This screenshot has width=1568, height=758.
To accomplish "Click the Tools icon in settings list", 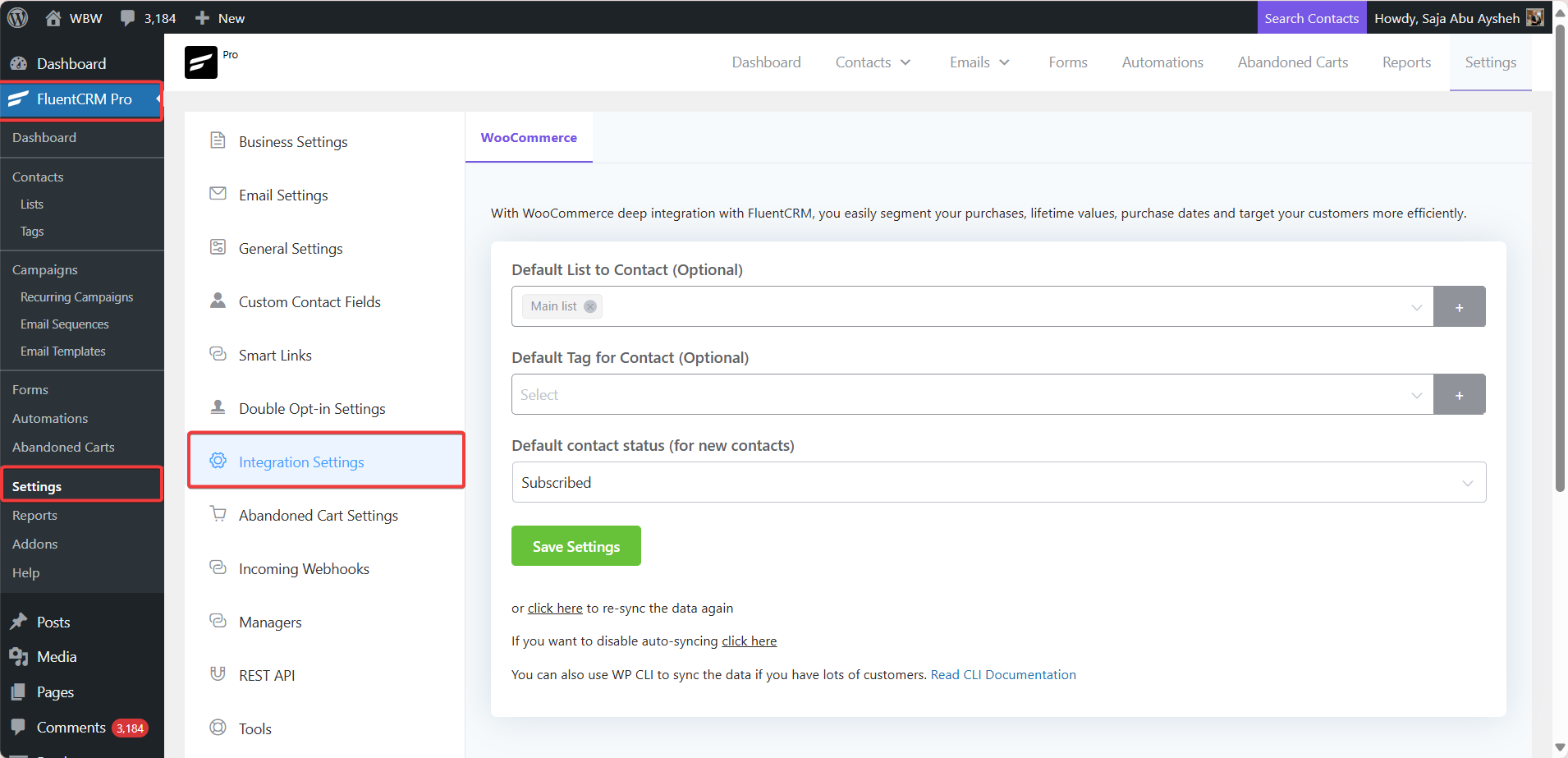I will click(218, 728).
